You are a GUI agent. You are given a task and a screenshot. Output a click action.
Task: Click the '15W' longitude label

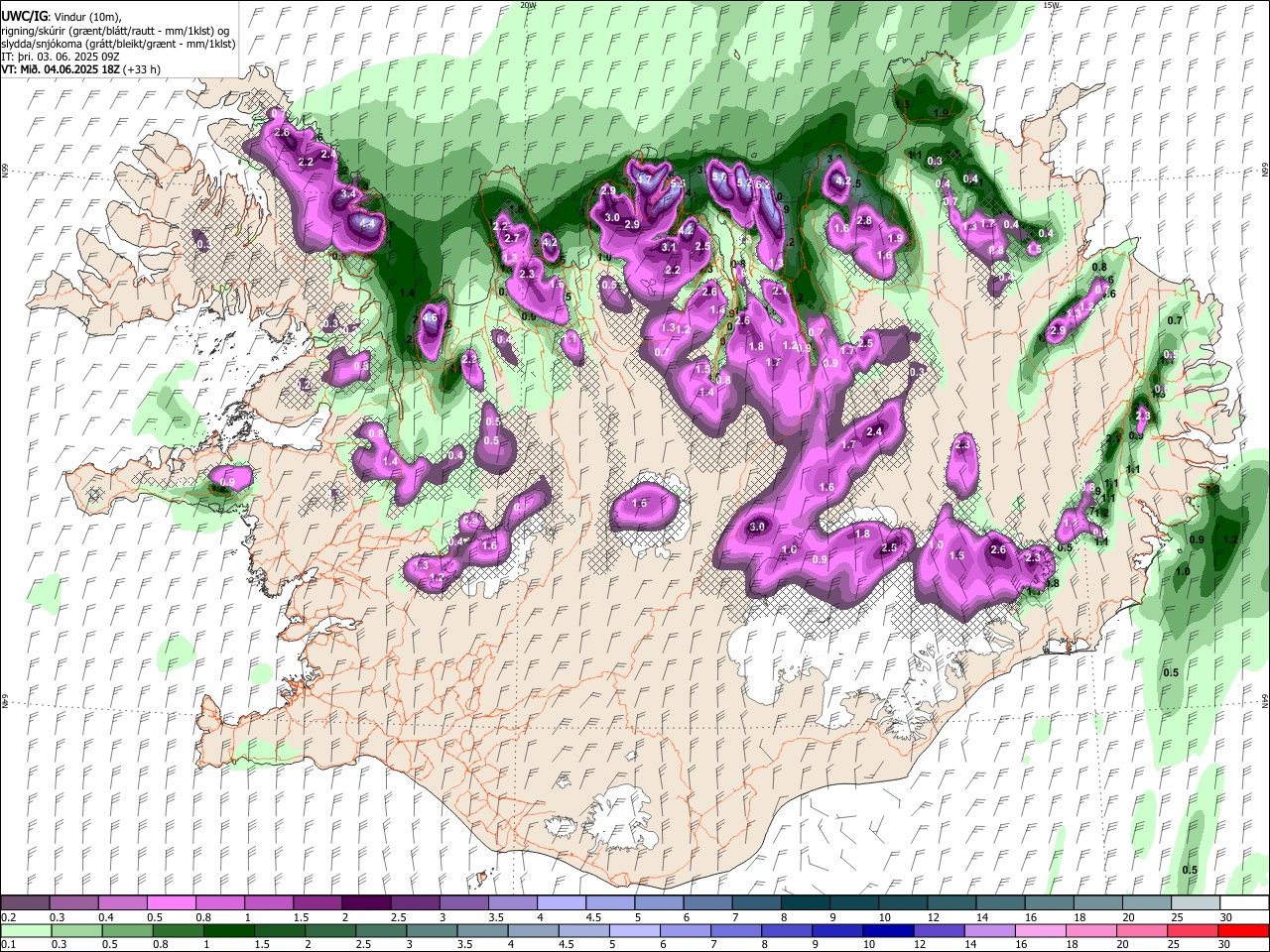tap(1052, 5)
